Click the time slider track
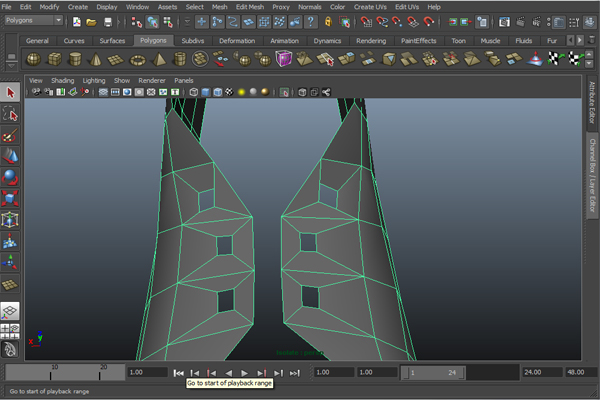This screenshot has width=600, height=400. (x=65, y=372)
